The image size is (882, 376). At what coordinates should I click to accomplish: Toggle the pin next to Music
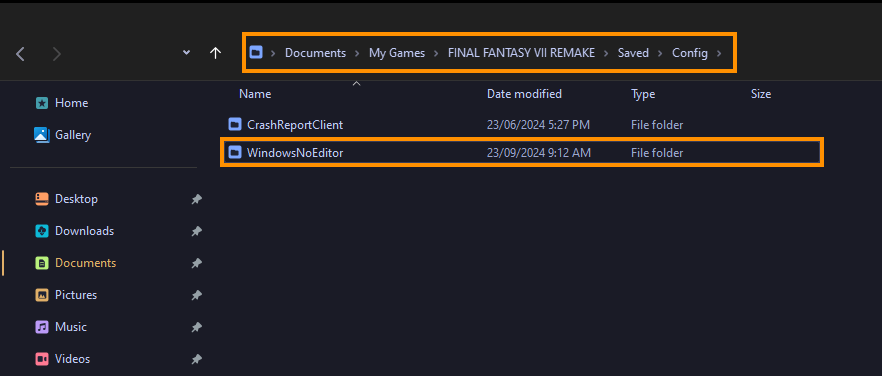pos(196,327)
